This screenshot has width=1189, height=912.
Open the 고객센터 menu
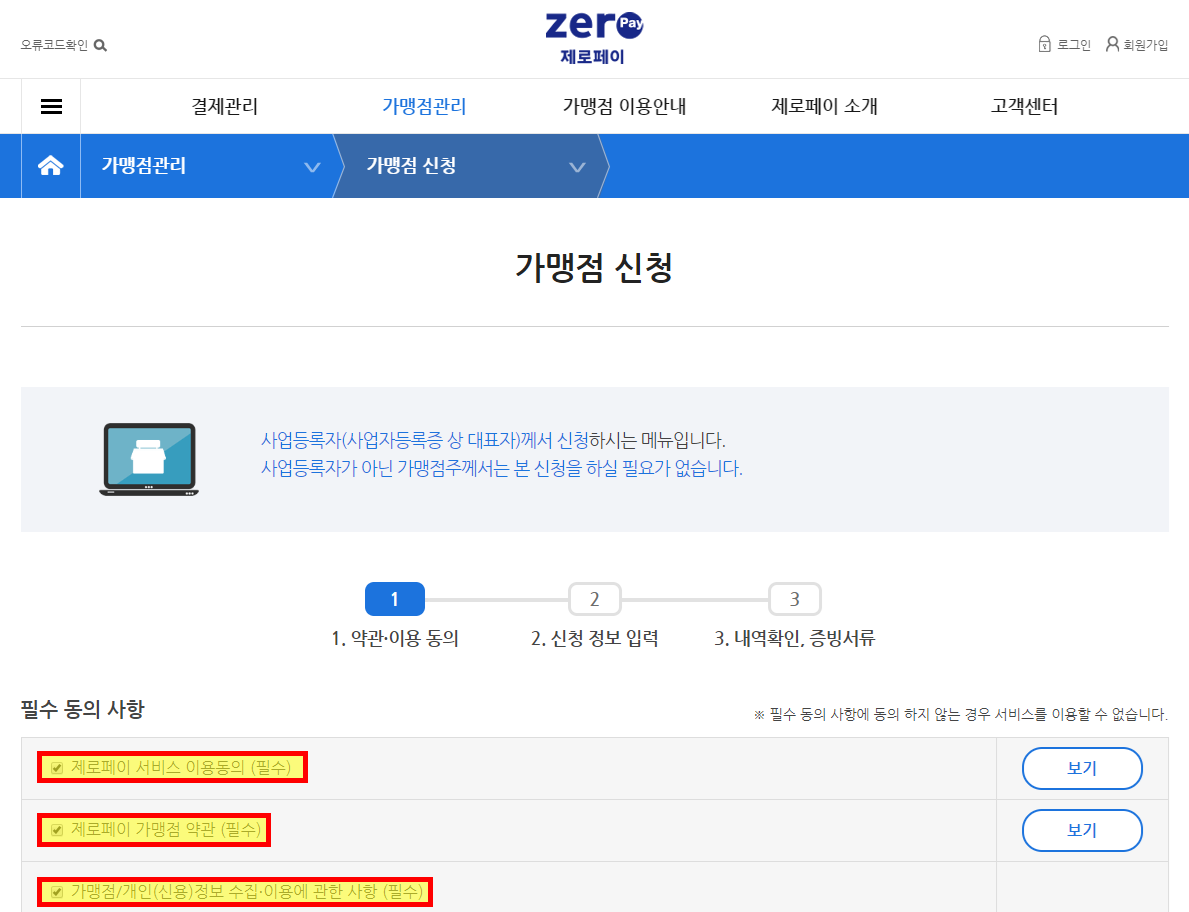point(1024,106)
